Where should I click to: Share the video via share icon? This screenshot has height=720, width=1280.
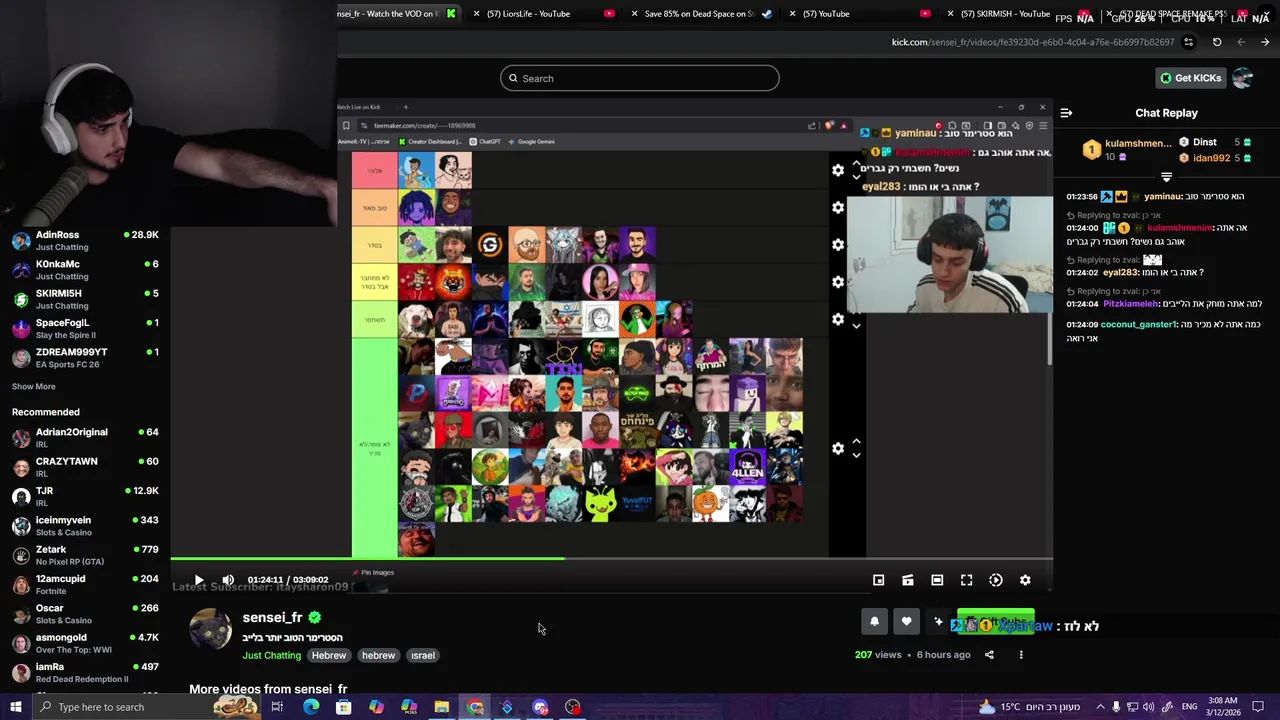989,655
